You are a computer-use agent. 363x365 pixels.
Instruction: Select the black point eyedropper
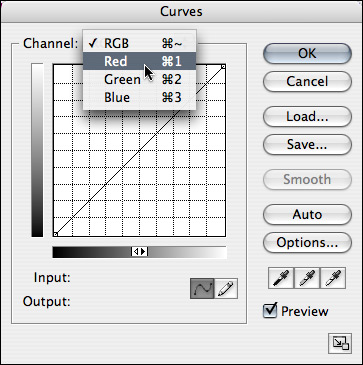click(x=281, y=278)
